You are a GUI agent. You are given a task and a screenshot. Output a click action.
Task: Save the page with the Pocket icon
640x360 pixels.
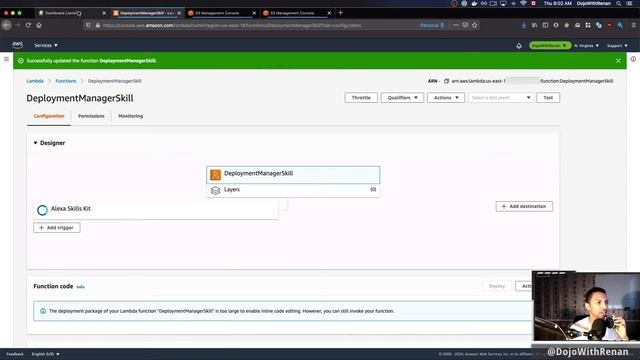pos(465,25)
